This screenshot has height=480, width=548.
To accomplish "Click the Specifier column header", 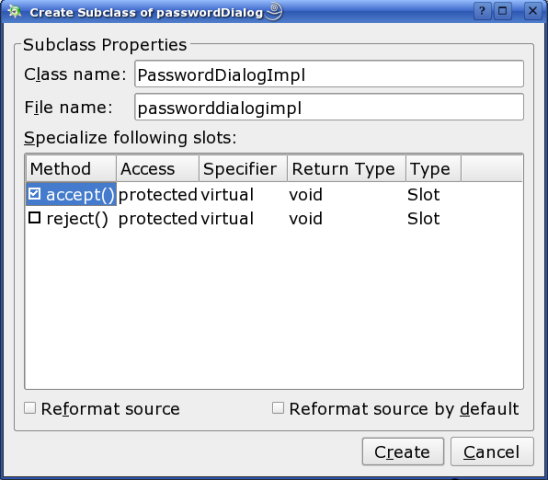I will [243, 169].
